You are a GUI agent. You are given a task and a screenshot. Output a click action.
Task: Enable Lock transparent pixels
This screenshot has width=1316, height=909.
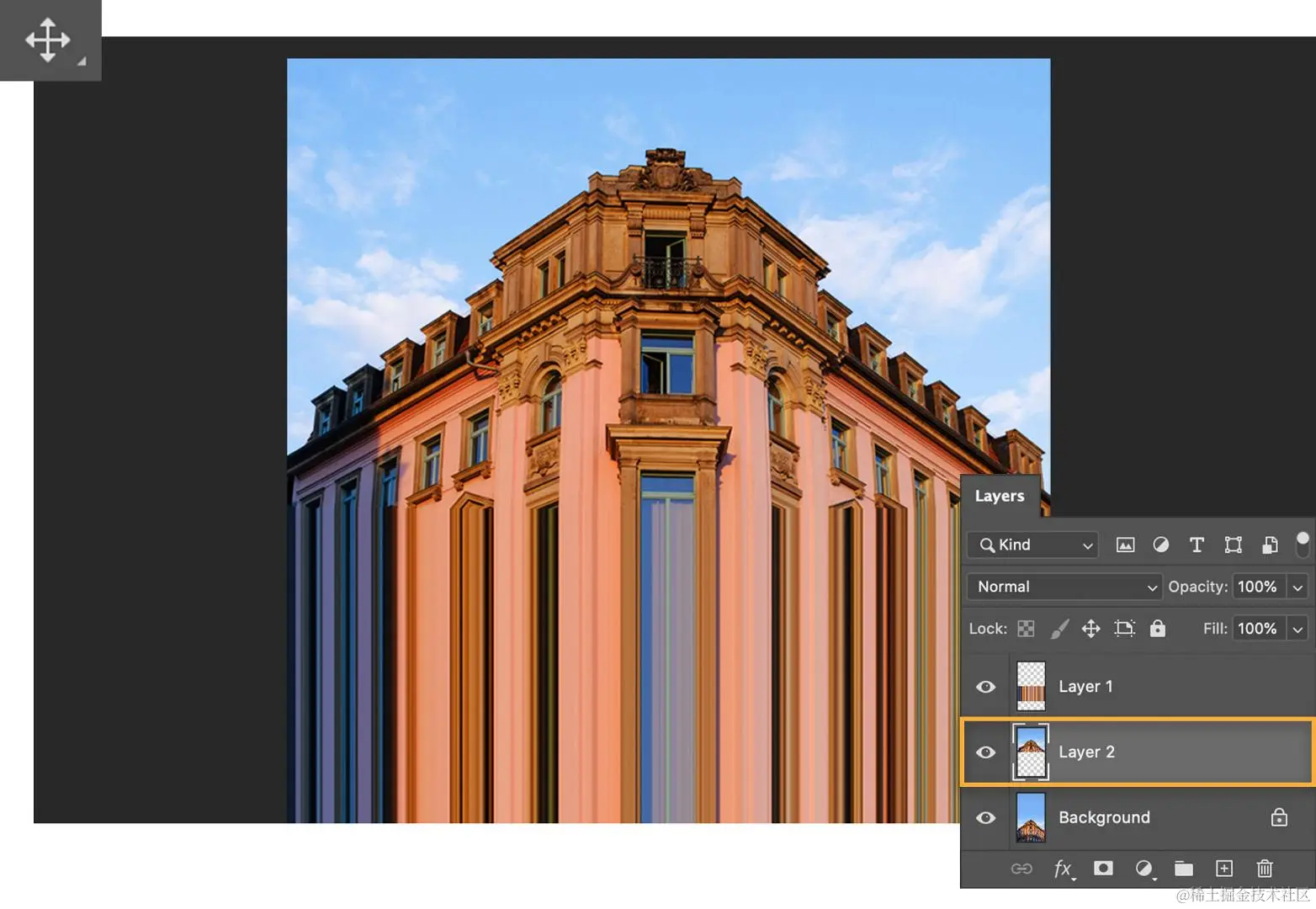click(x=1026, y=629)
